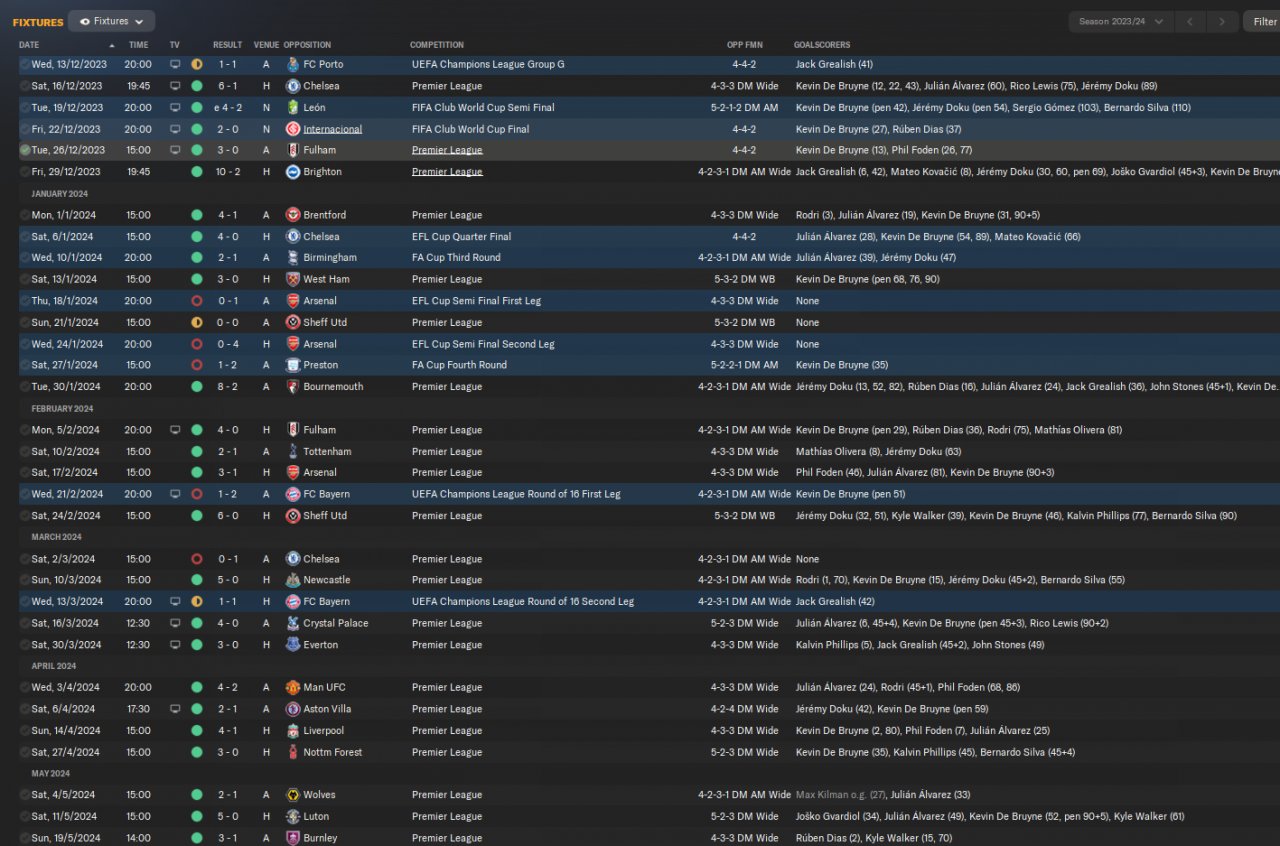Click the Aston Villa club badge

click(x=293, y=709)
